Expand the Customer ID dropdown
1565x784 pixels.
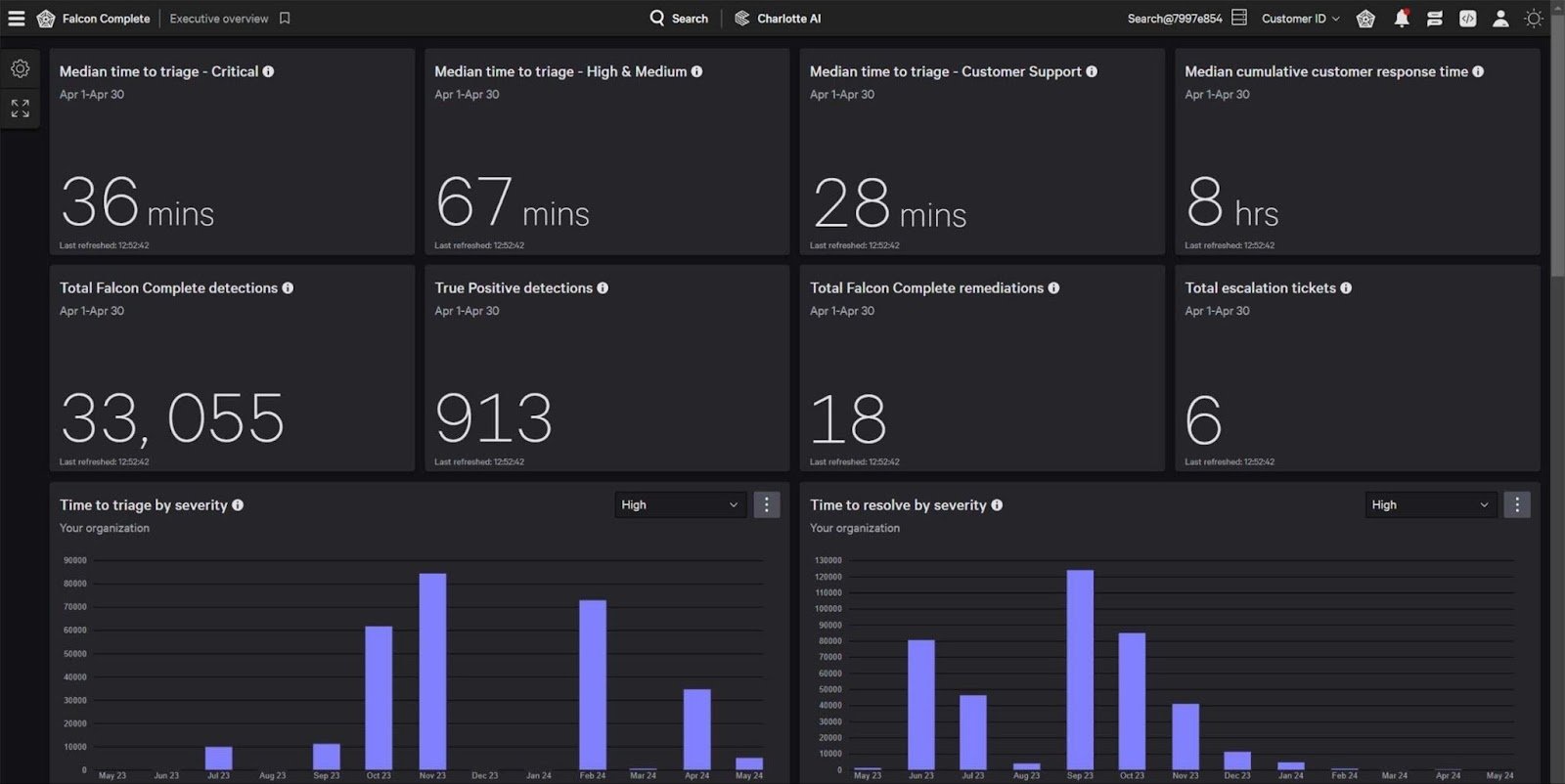click(x=1300, y=19)
